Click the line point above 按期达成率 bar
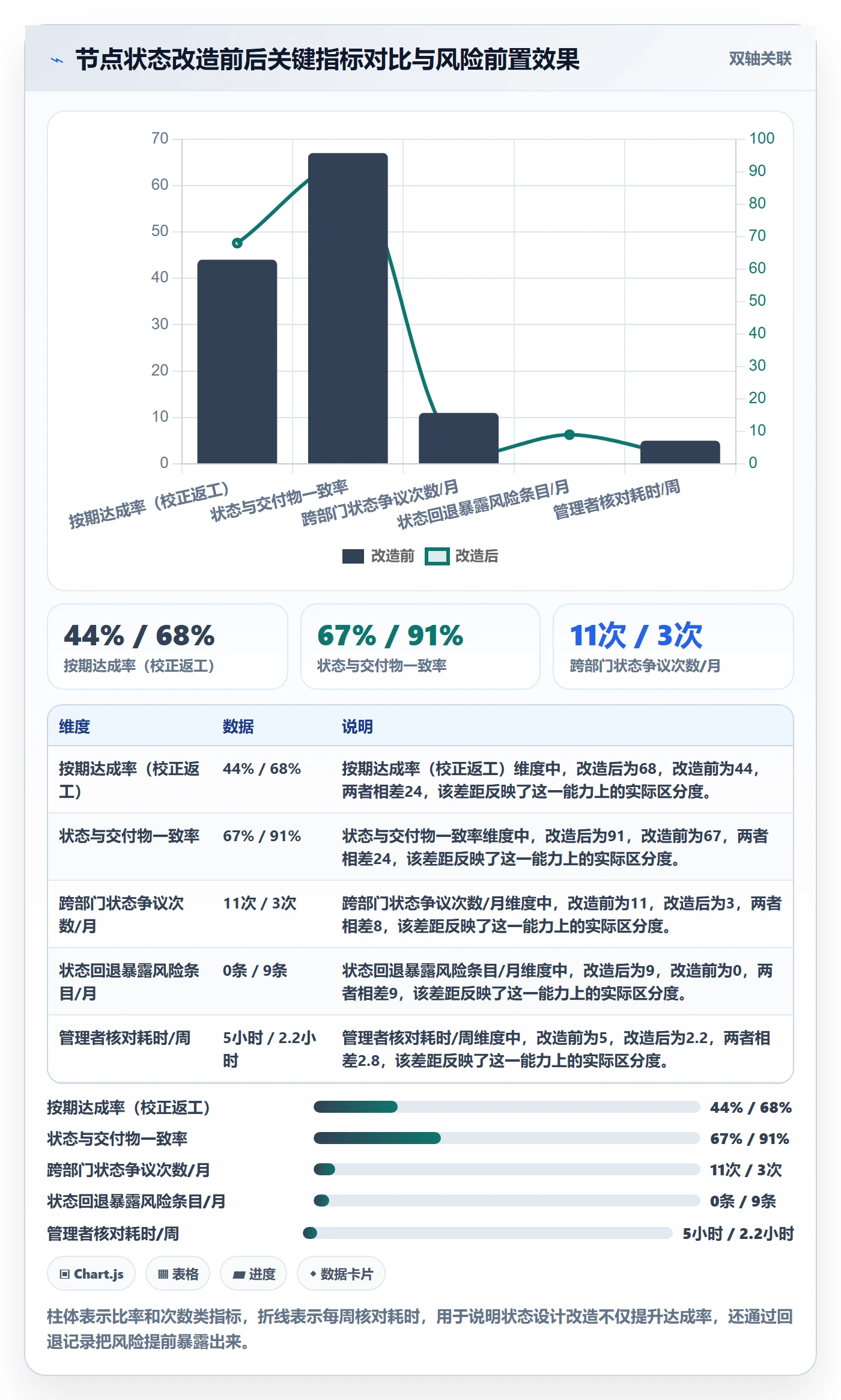Viewport: 841px width, 1400px height. pyautogui.click(x=237, y=243)
